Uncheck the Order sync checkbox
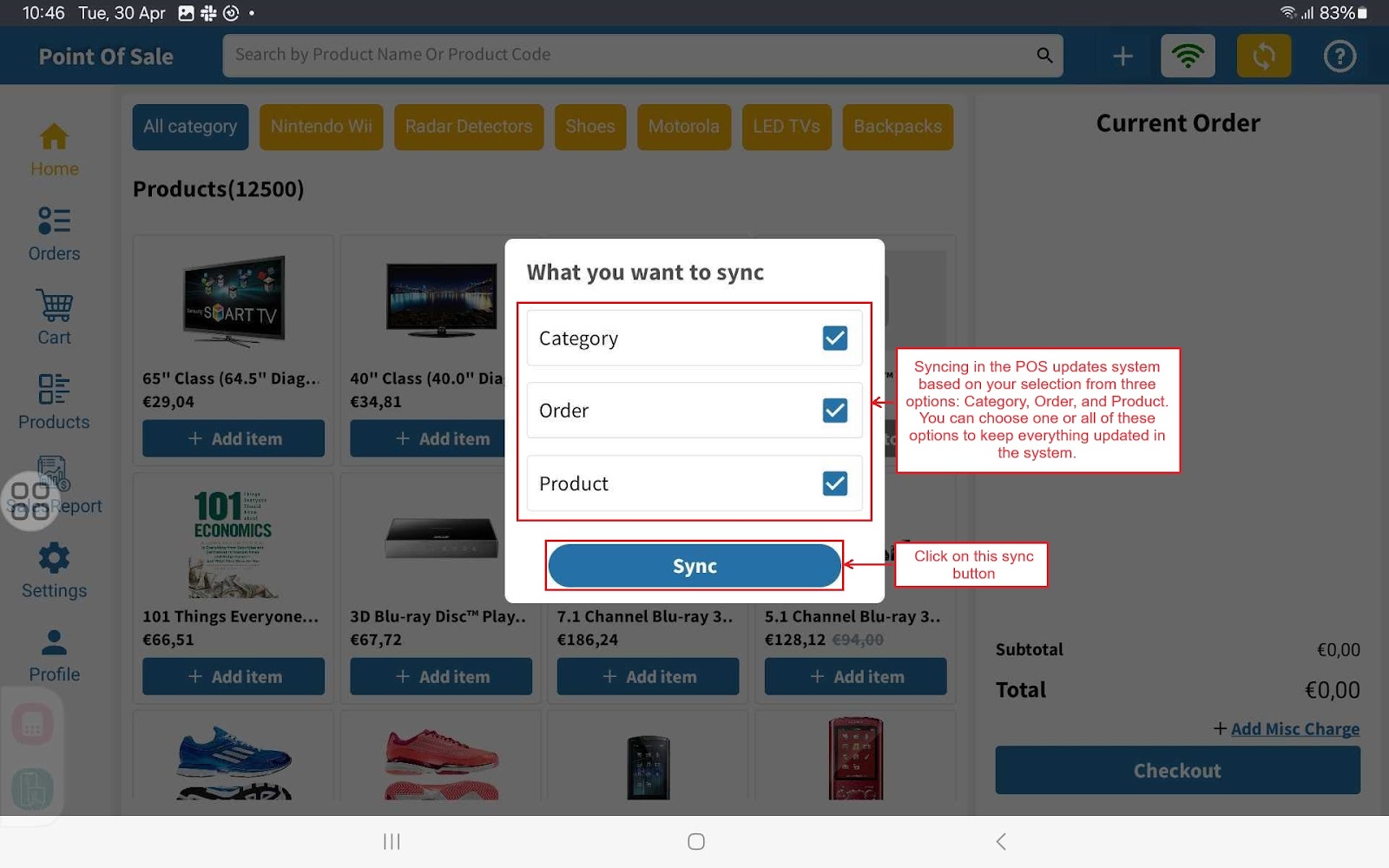Image resolution: width=1389 pixels, height=868 pixels. point(834,411)
